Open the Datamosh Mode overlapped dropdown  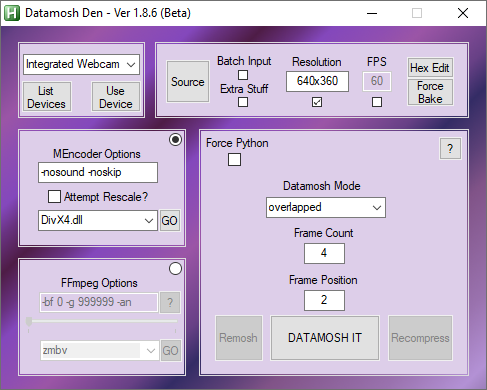click(326, 207)
